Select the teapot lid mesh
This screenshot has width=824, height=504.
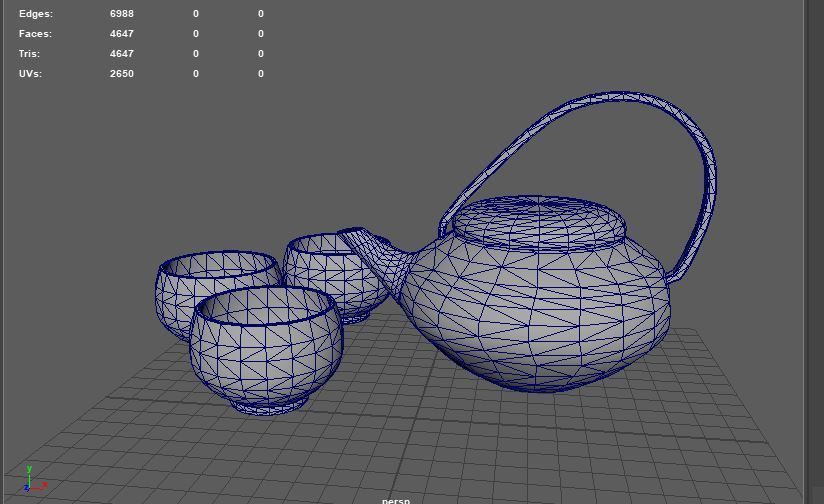pos(539,221)
